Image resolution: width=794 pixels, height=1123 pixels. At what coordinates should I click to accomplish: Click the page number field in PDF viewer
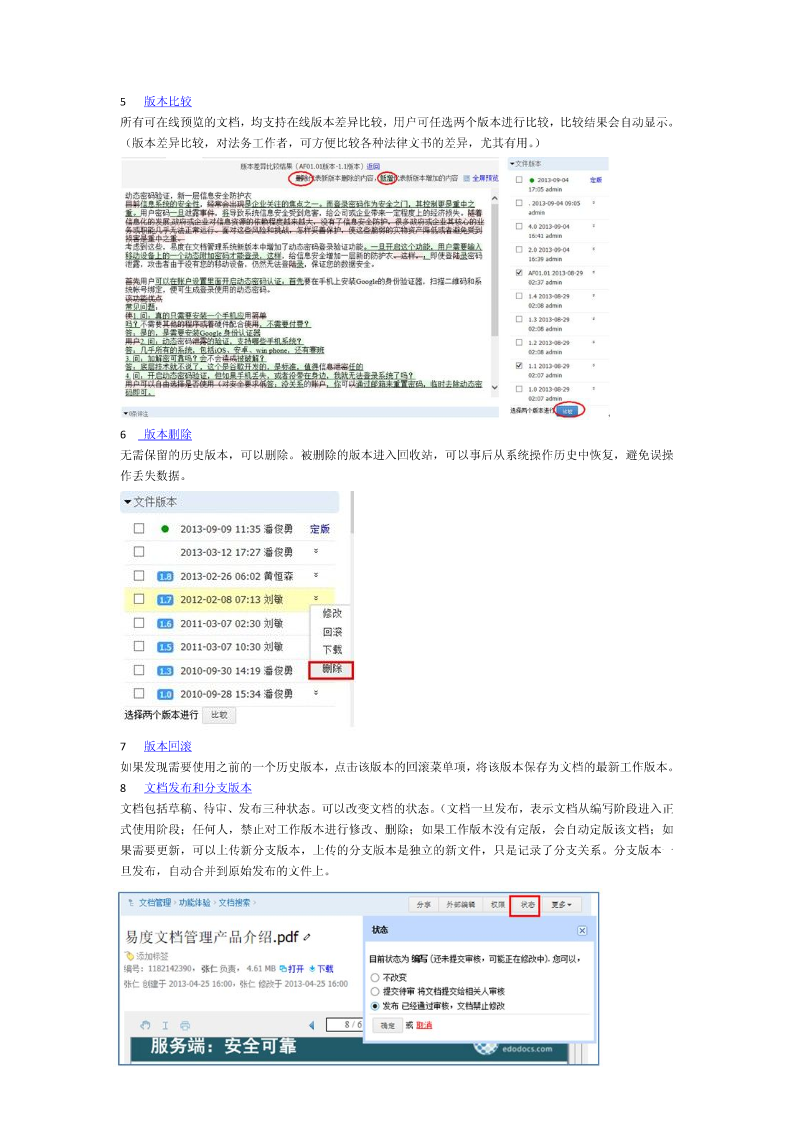(x=344, y=1025)
